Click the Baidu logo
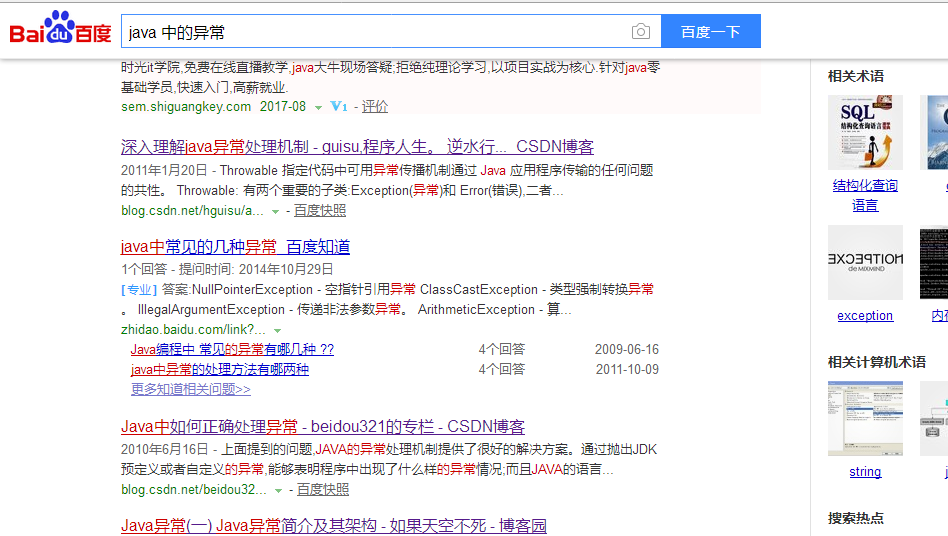The width and height of the screenshot is (948, 536). [60, 28]
